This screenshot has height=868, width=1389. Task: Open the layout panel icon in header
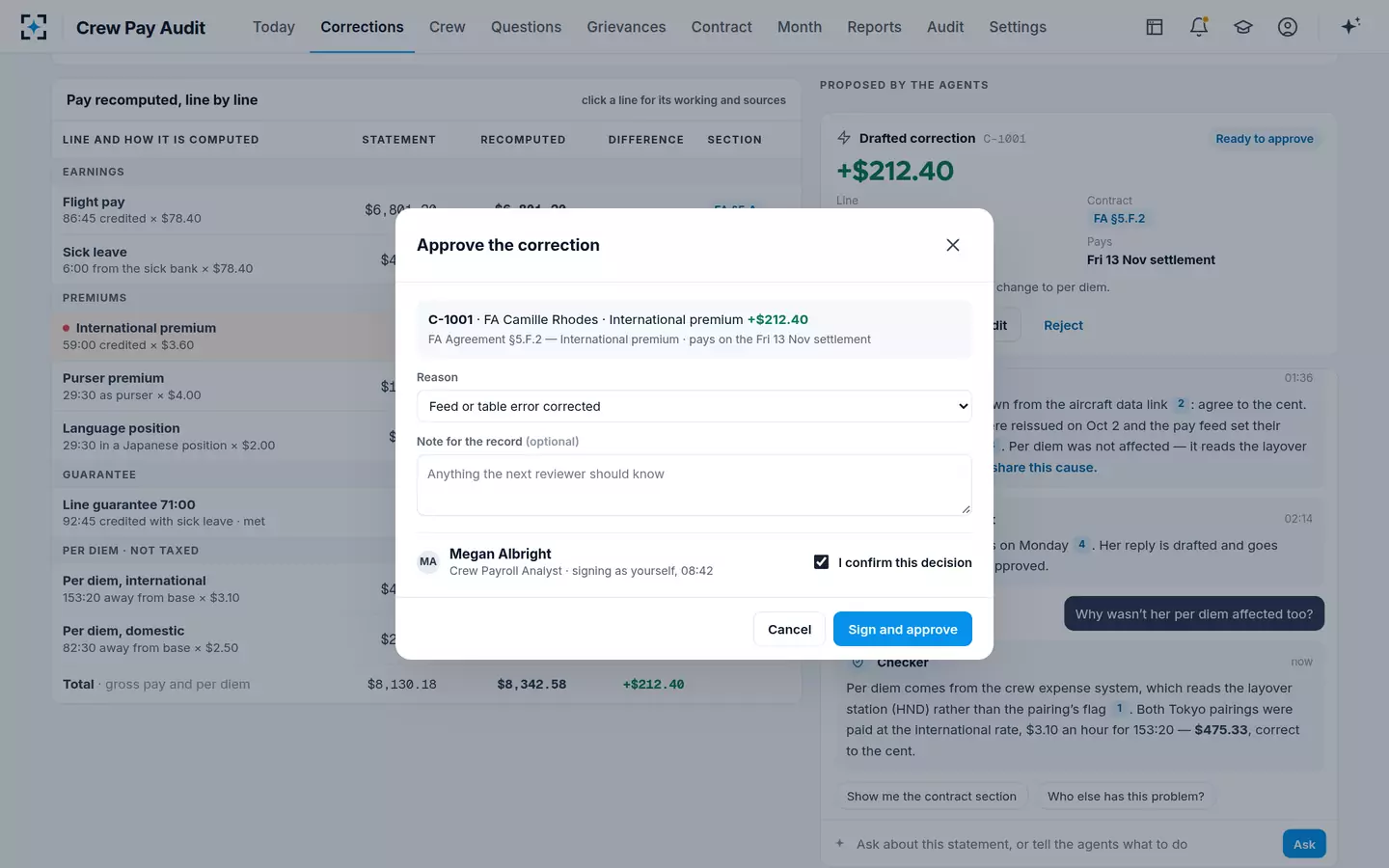[x=1155, y=27]
